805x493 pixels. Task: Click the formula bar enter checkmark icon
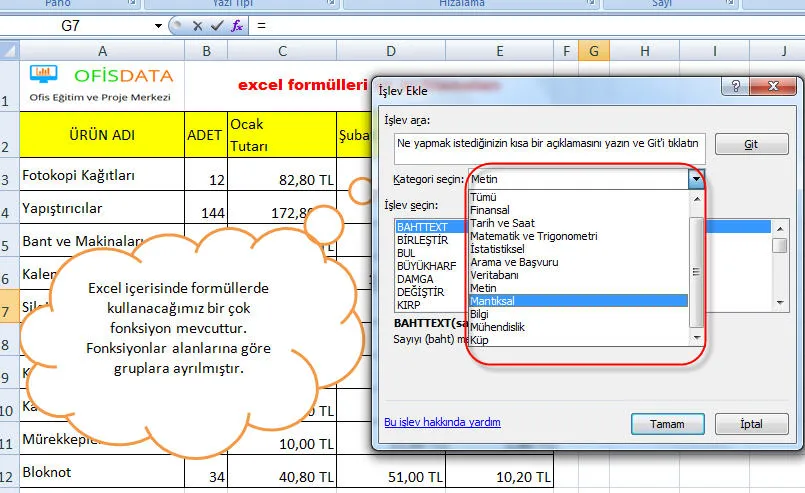pyautogui.click(x=217, y=26)
